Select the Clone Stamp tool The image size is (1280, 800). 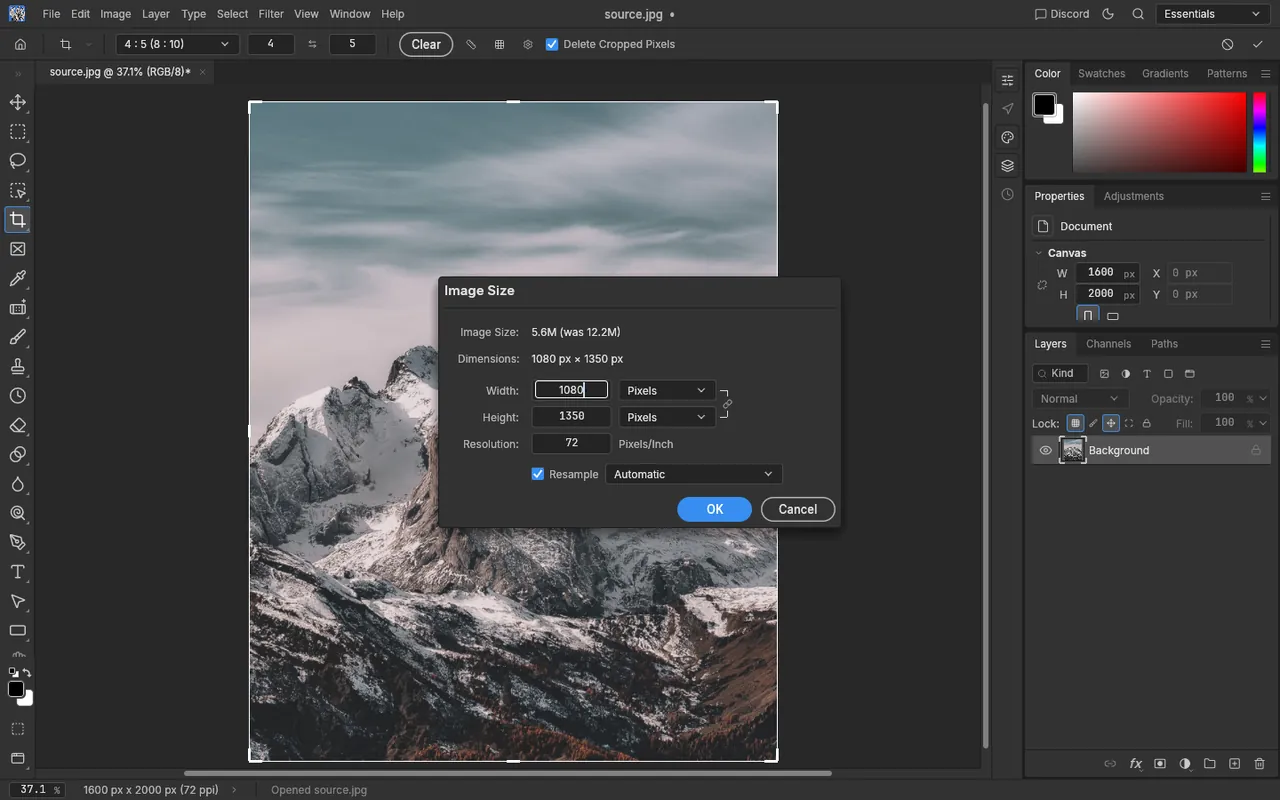pos(17,366)
